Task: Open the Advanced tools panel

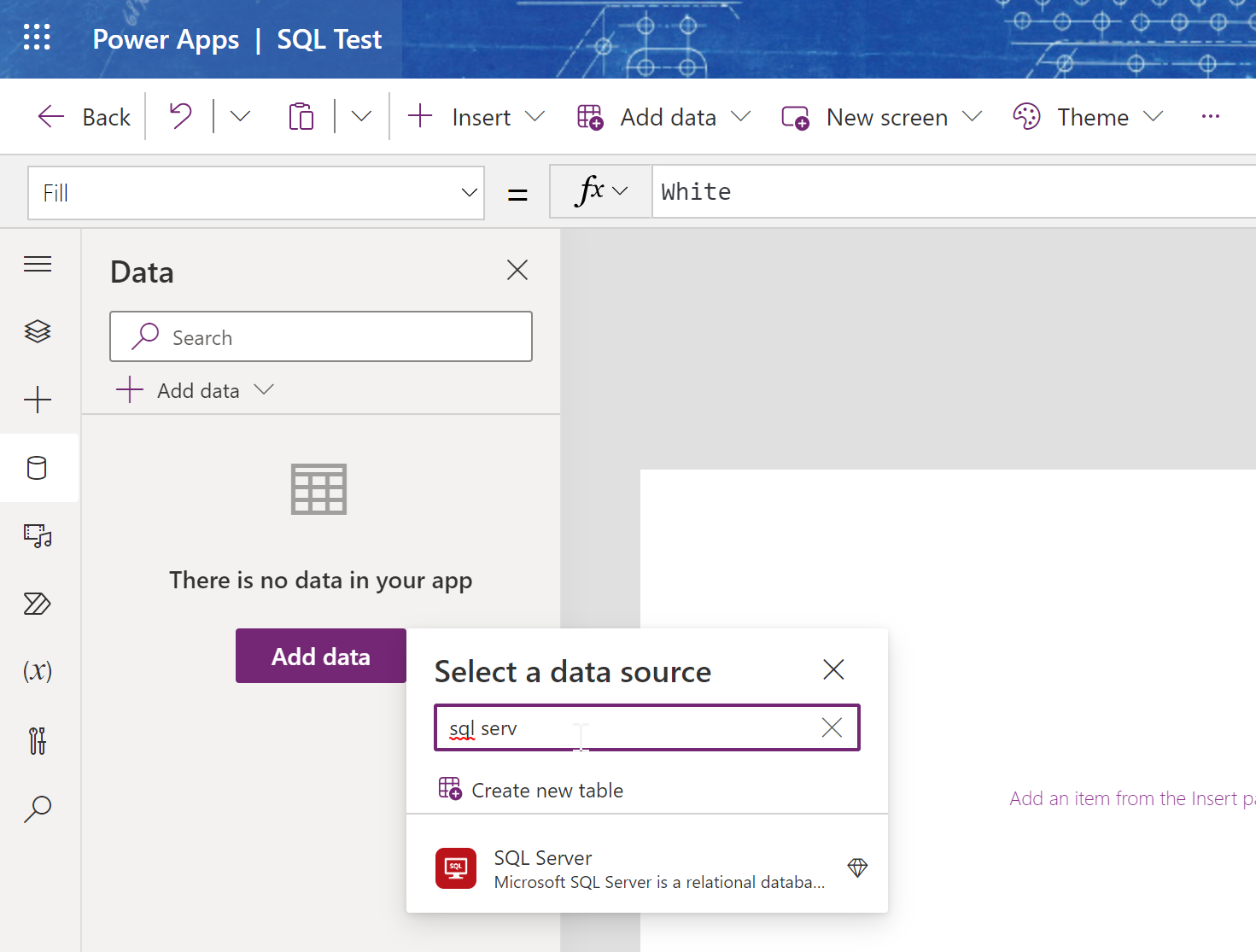Action: click(x=38, y=740)
